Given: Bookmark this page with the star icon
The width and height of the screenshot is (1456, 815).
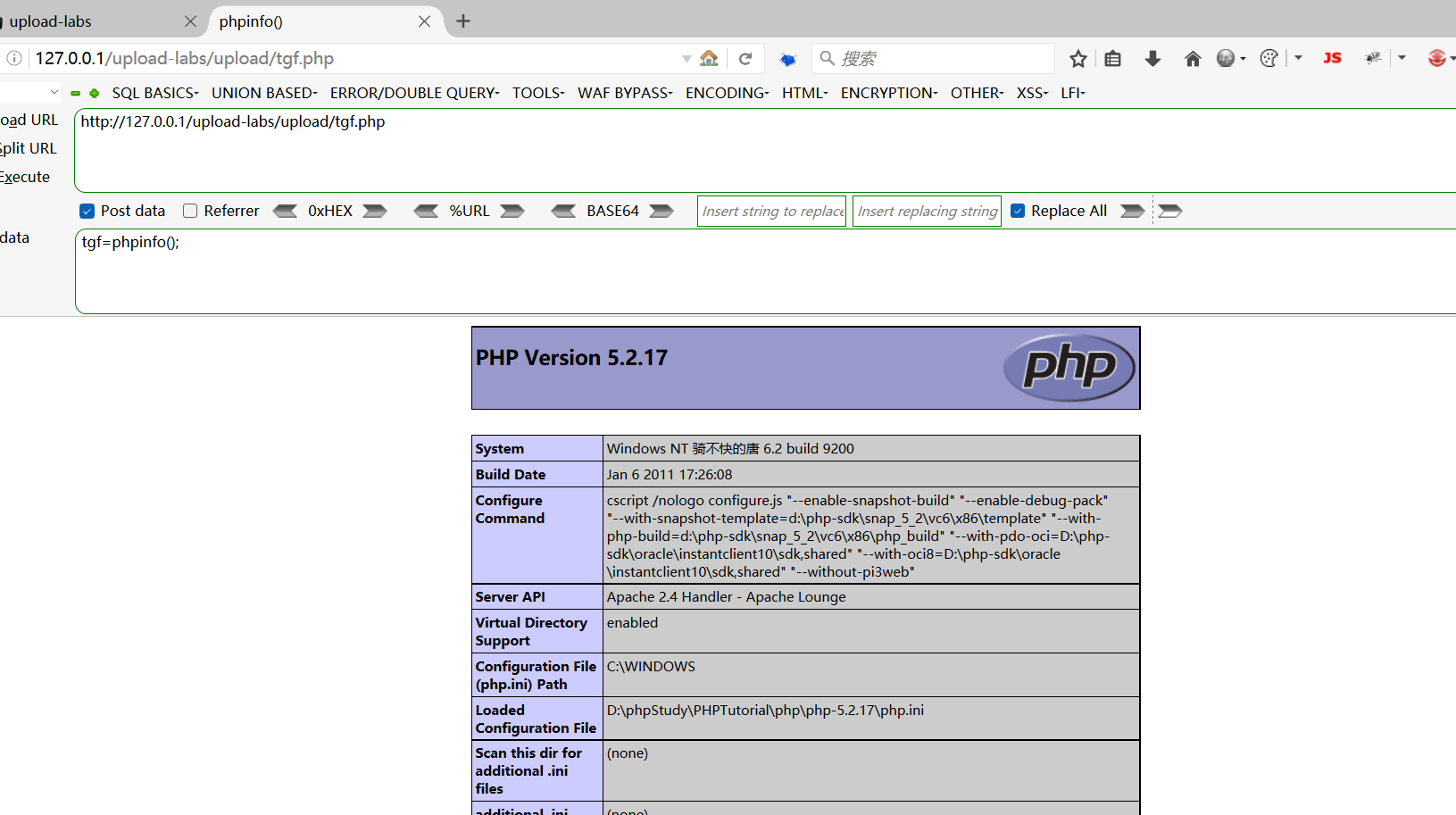Looking at the screenshot, I should click(x=1078, y=59).
